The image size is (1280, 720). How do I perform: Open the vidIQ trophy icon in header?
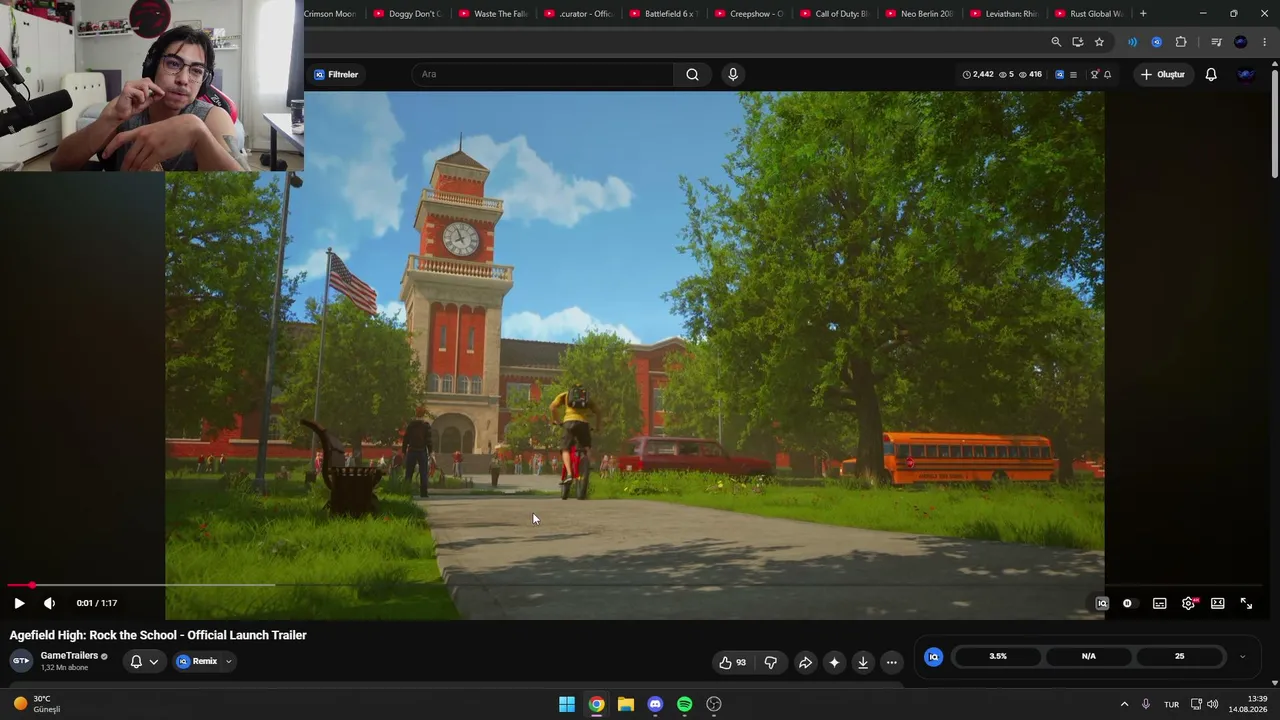1094,74
